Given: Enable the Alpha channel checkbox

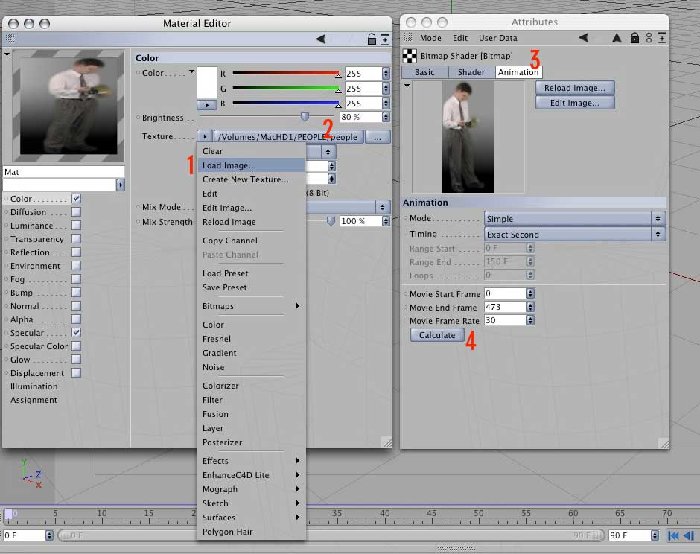Looking at the screenshot, I should coord(76,319).
